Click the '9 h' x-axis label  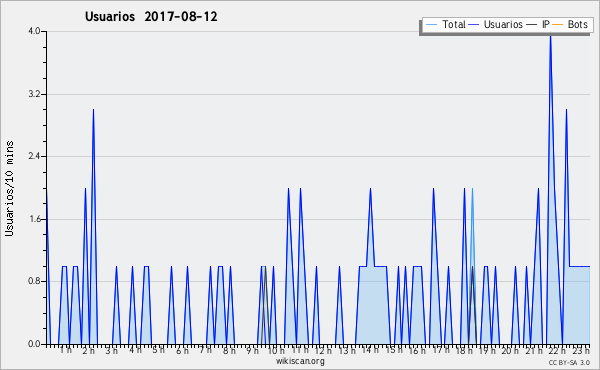252,350
